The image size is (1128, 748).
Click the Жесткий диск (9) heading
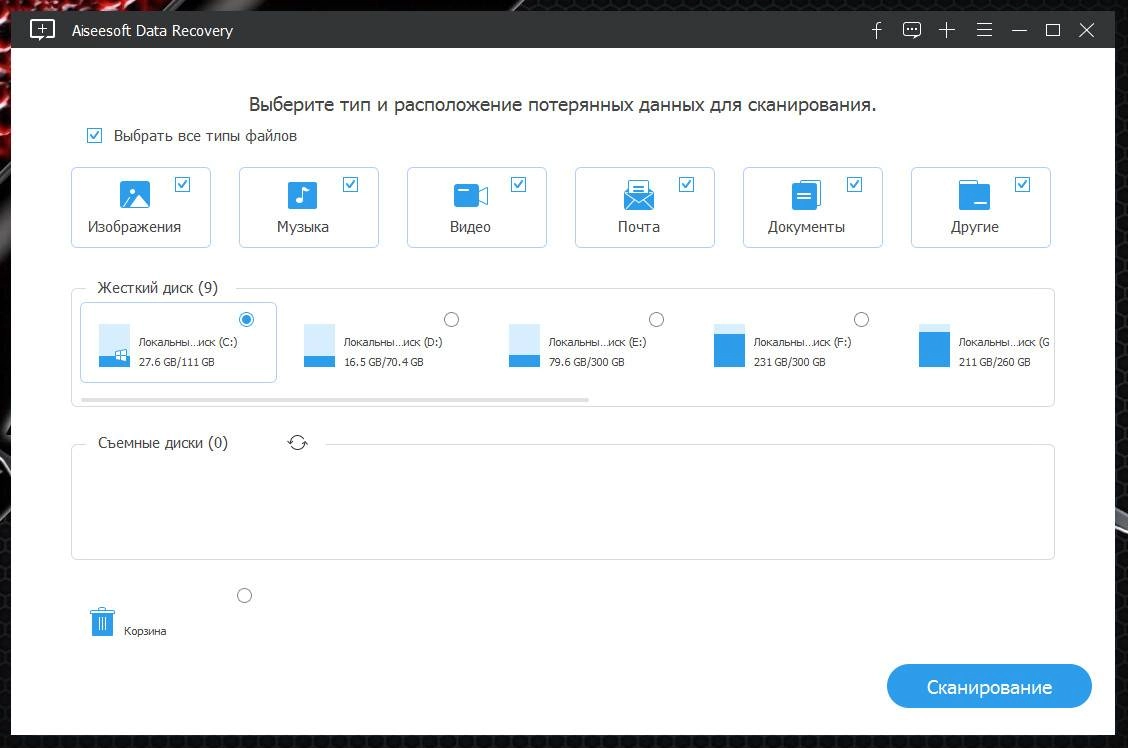(x=158, y=288)
